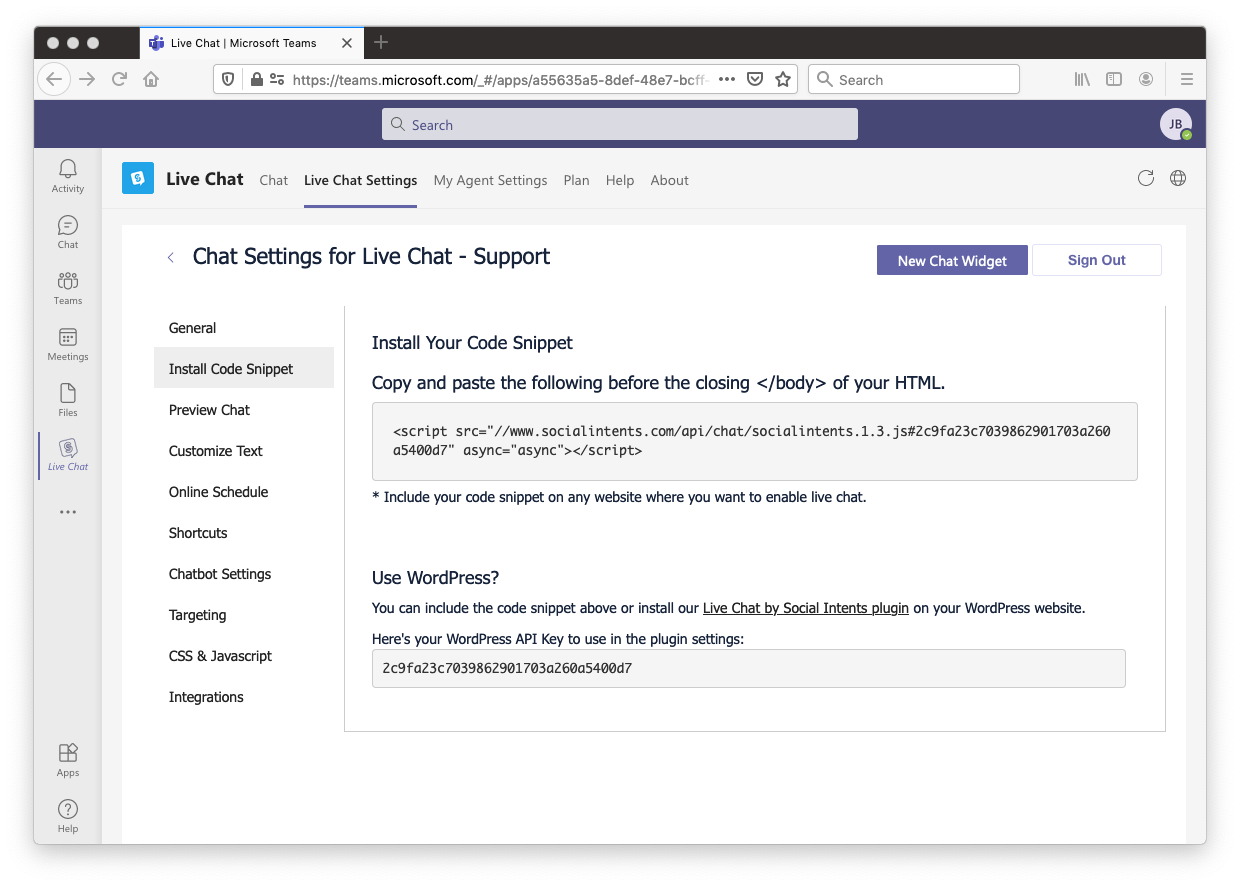Click the Sign Out button
The image size is (1240, 886).
click(x=1096, y=260)
